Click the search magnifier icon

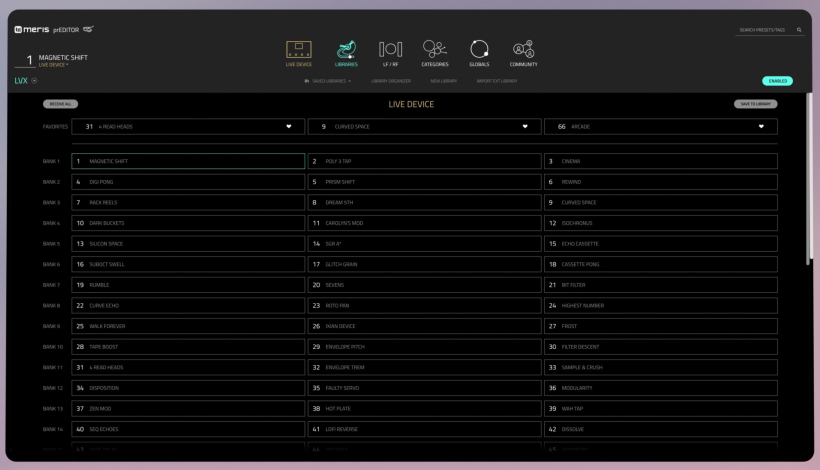[x=799, y=30]
